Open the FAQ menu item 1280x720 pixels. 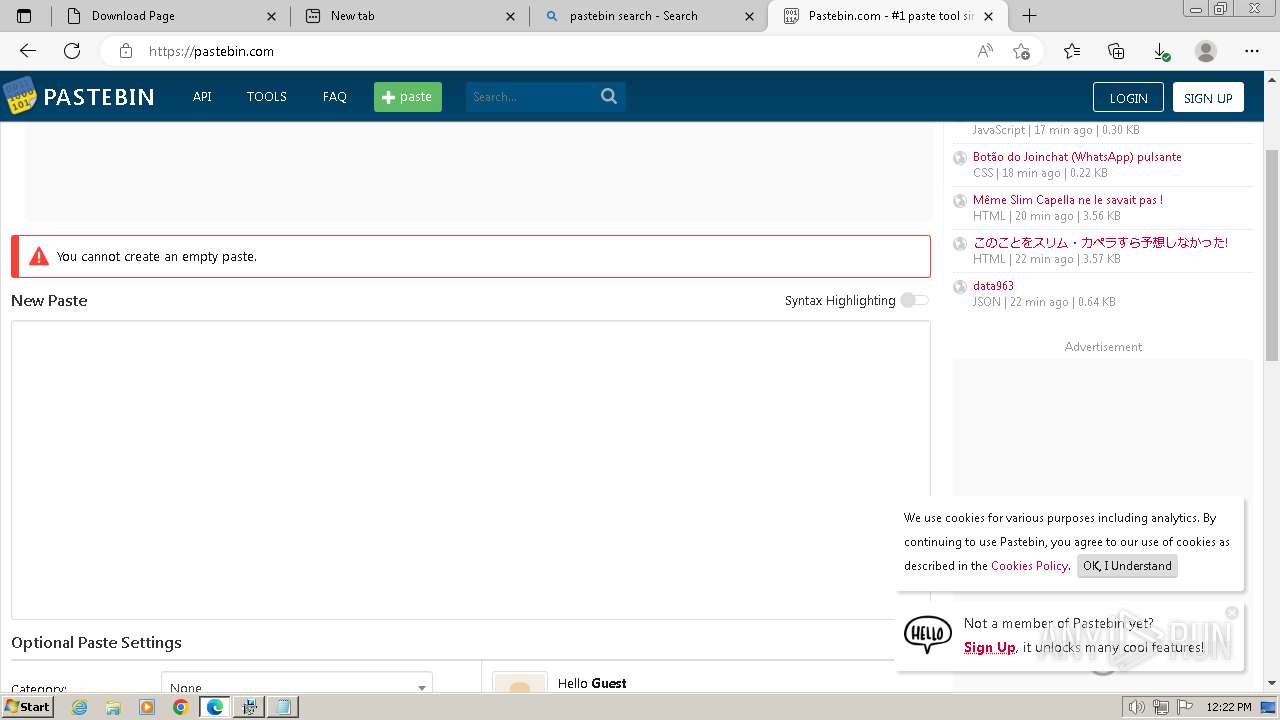click(335, 97)
